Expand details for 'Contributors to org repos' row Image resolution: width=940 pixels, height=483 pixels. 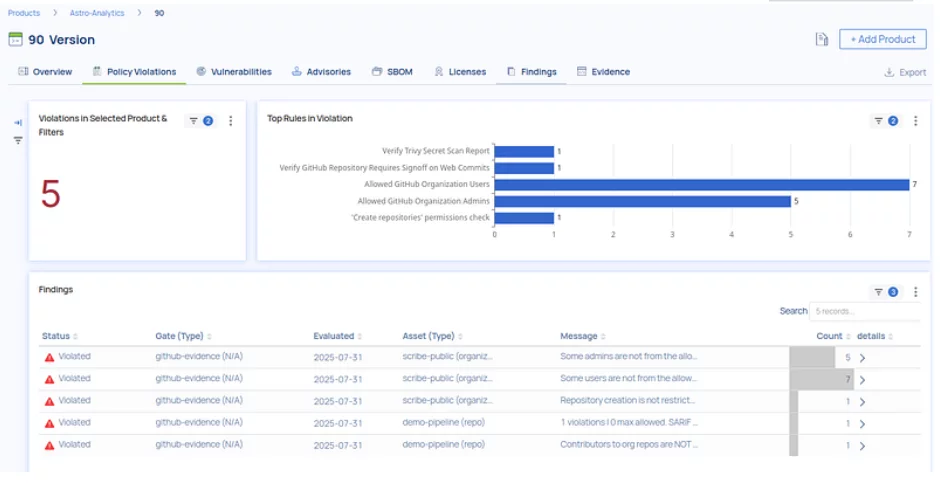863,446
